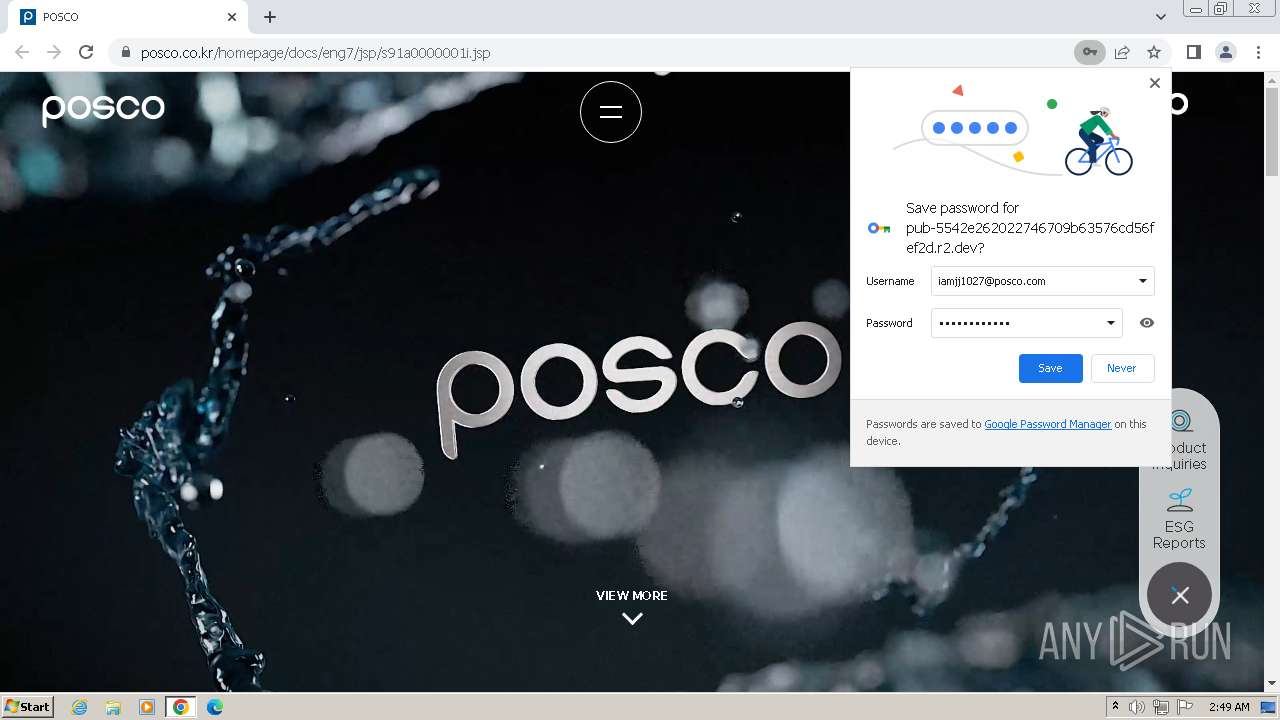Switch to the POSCO tab
This screenshot has width=1280, height=720.
coord(128,17)
